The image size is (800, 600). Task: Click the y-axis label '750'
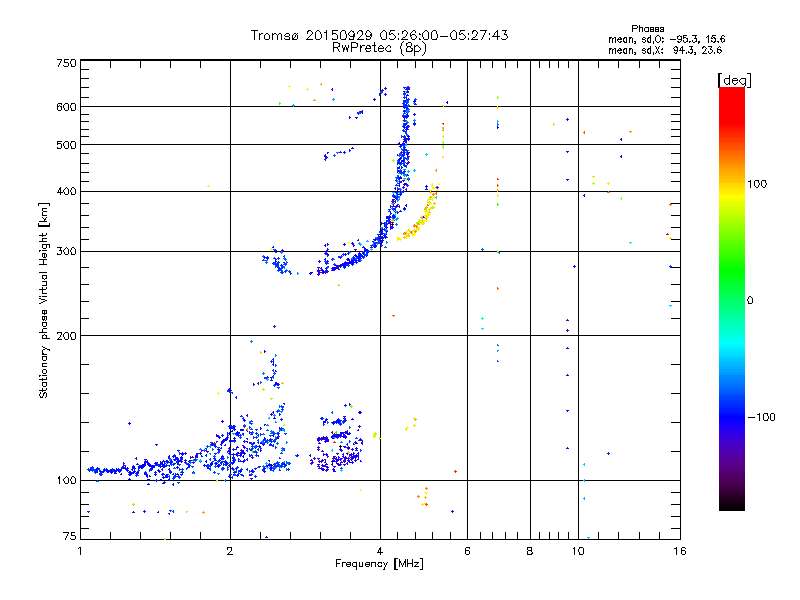[x=66, y=63]
